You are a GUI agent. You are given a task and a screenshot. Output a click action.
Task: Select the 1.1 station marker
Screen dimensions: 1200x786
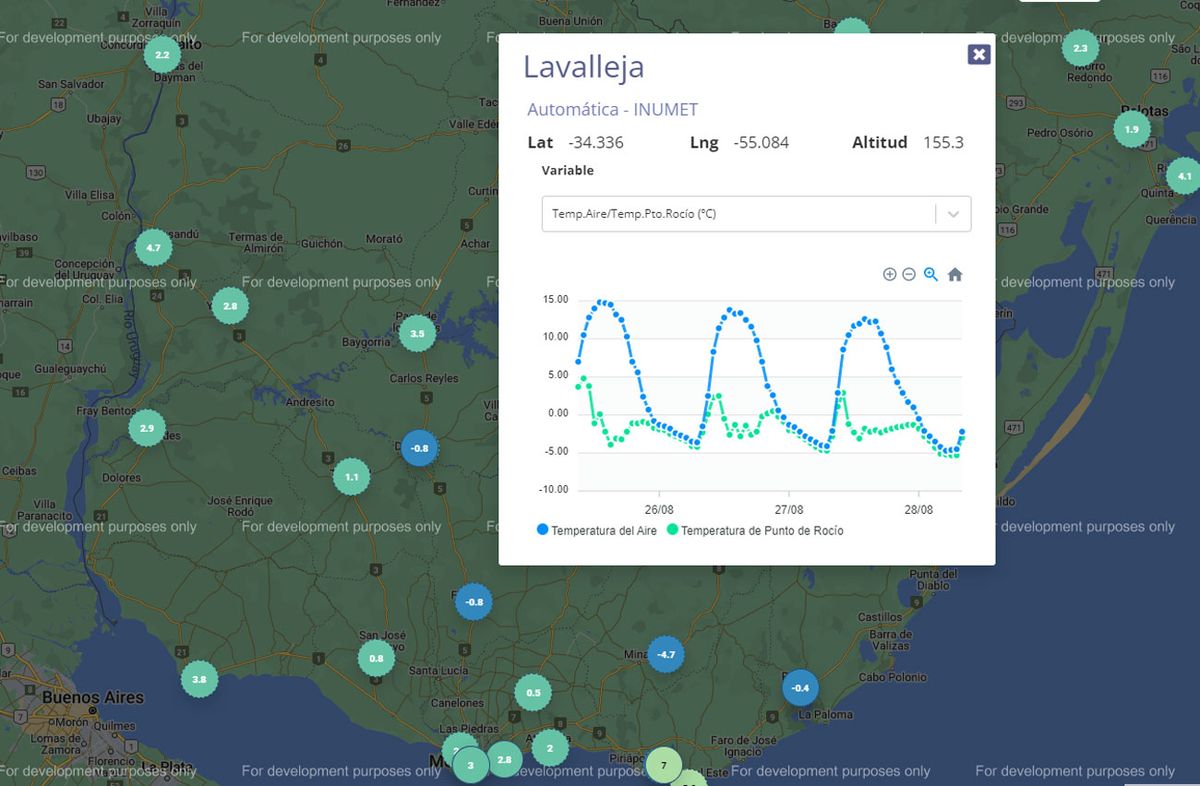point(351,477)
